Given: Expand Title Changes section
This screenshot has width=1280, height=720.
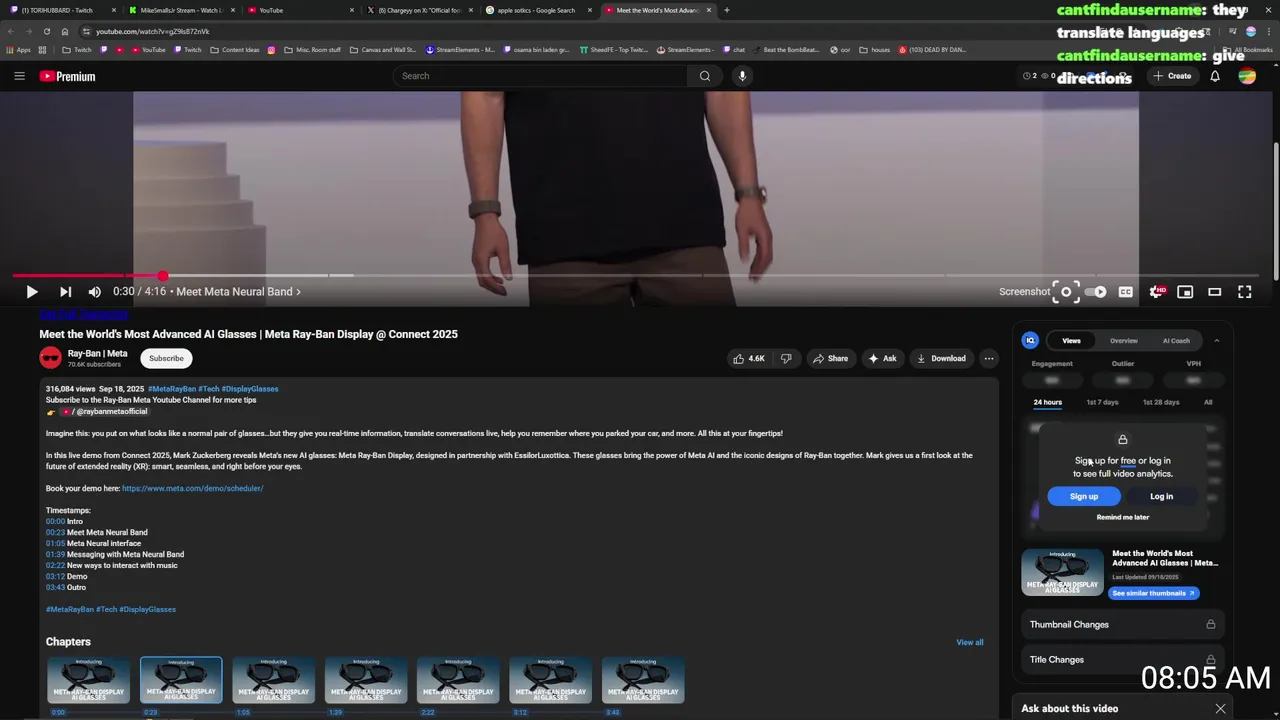Looking at the screenshot, I should tap(1122, 659).
